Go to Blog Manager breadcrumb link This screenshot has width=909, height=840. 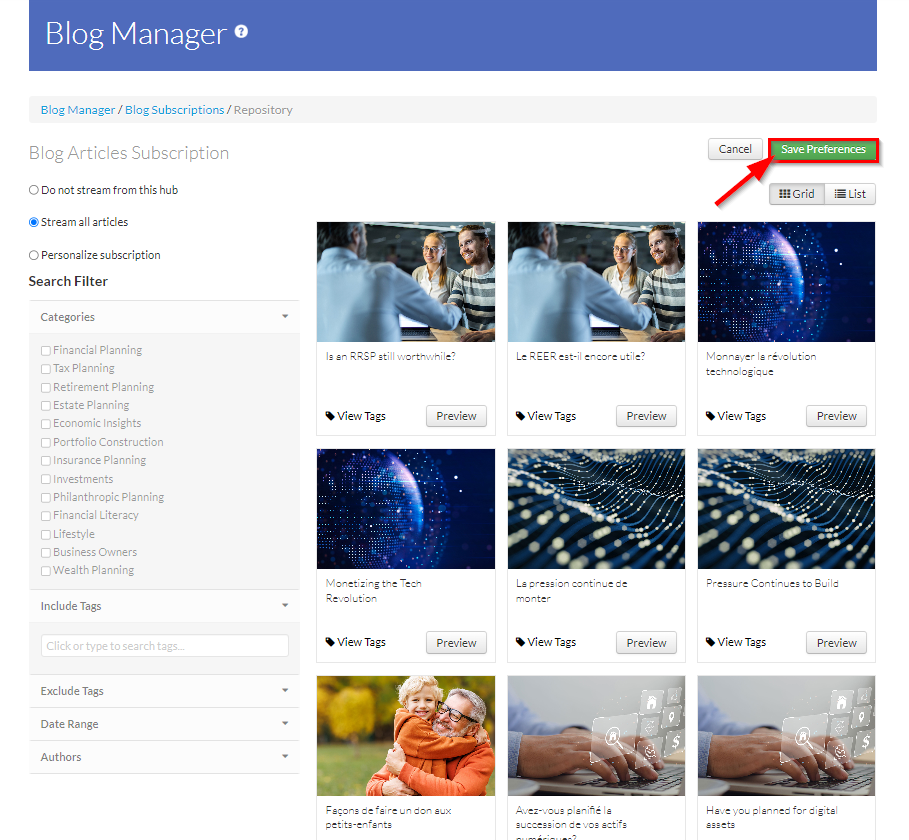click(78, 110)
